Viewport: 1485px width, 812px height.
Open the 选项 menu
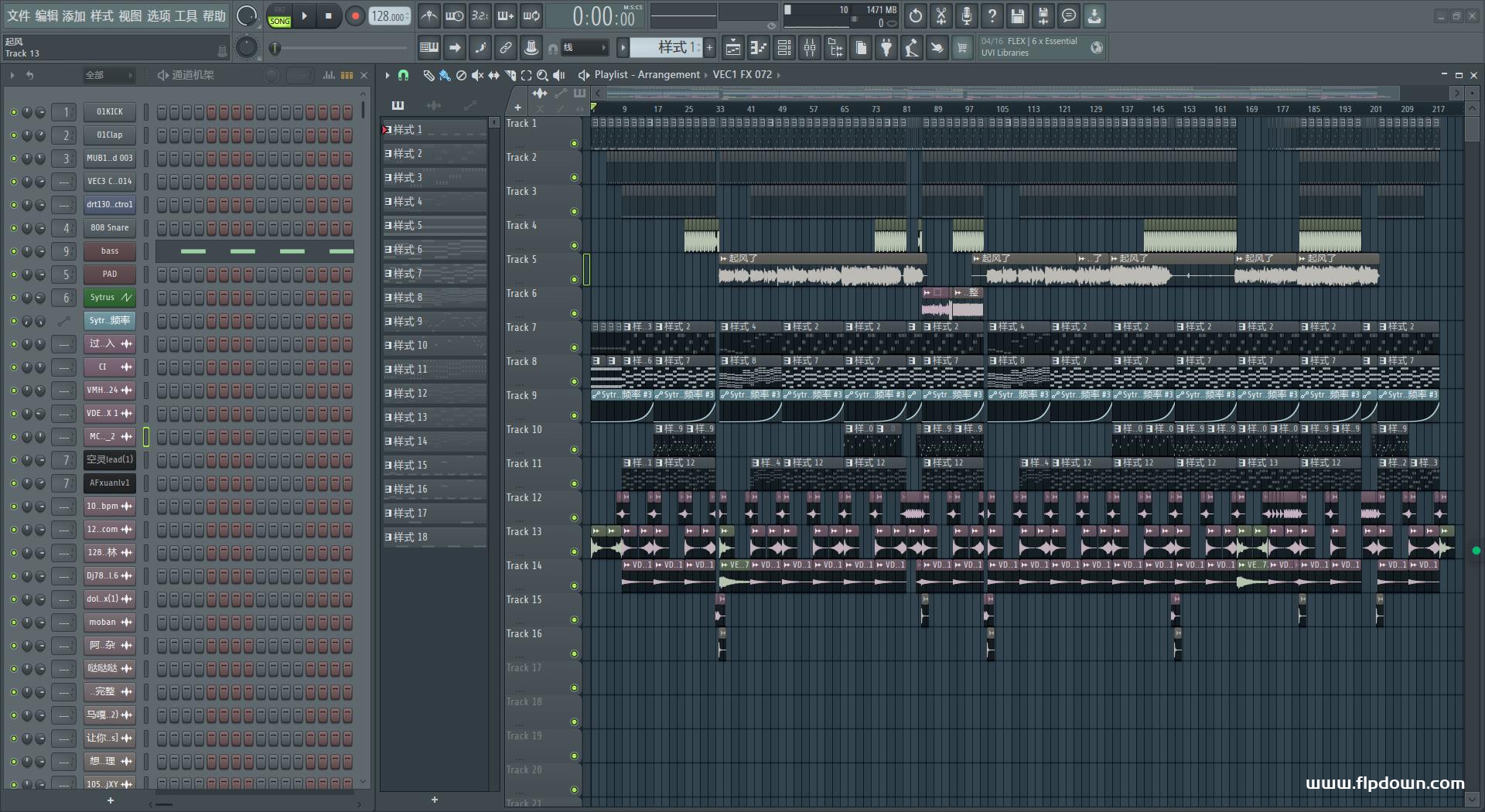[x=159, y=15]
